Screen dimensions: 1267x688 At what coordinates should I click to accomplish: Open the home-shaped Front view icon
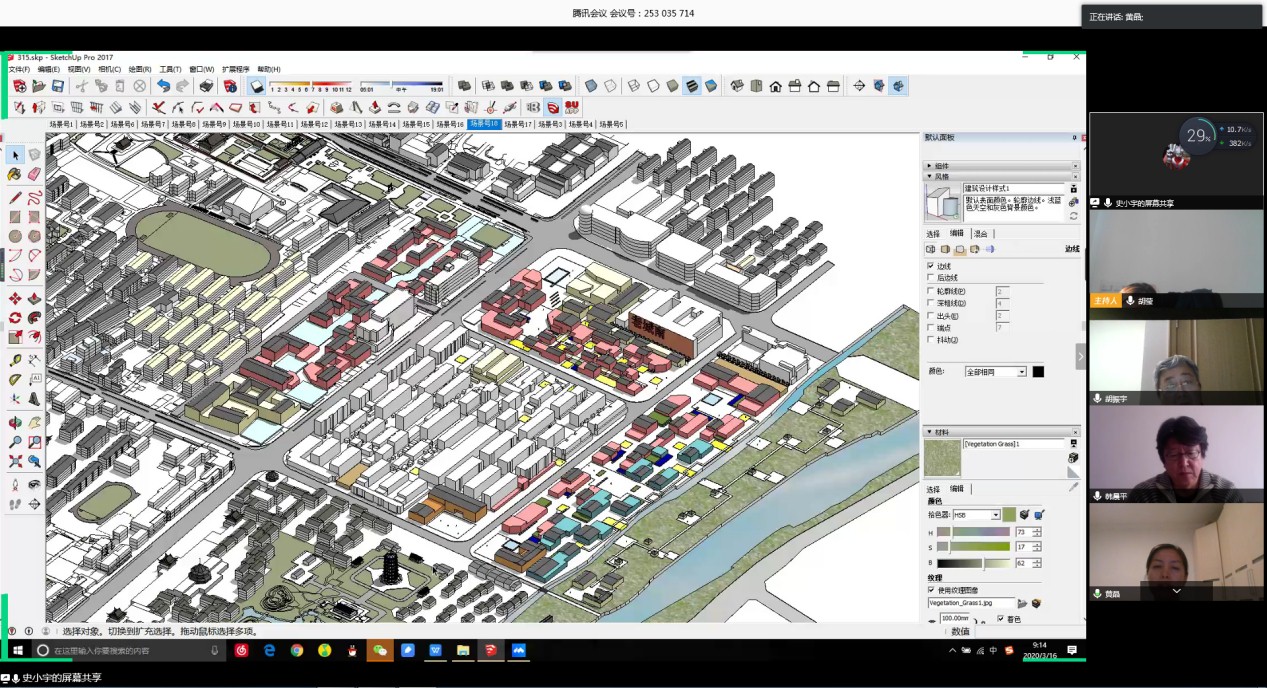(775, 86)
